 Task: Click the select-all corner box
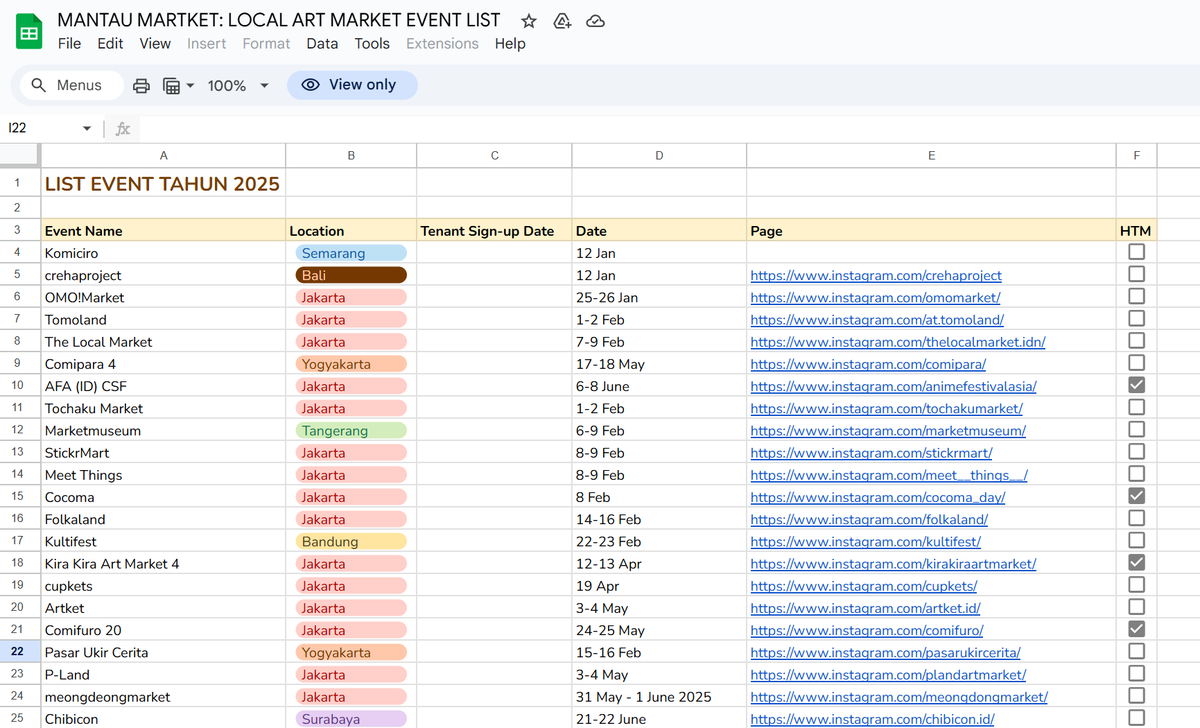tap(19, 155)
